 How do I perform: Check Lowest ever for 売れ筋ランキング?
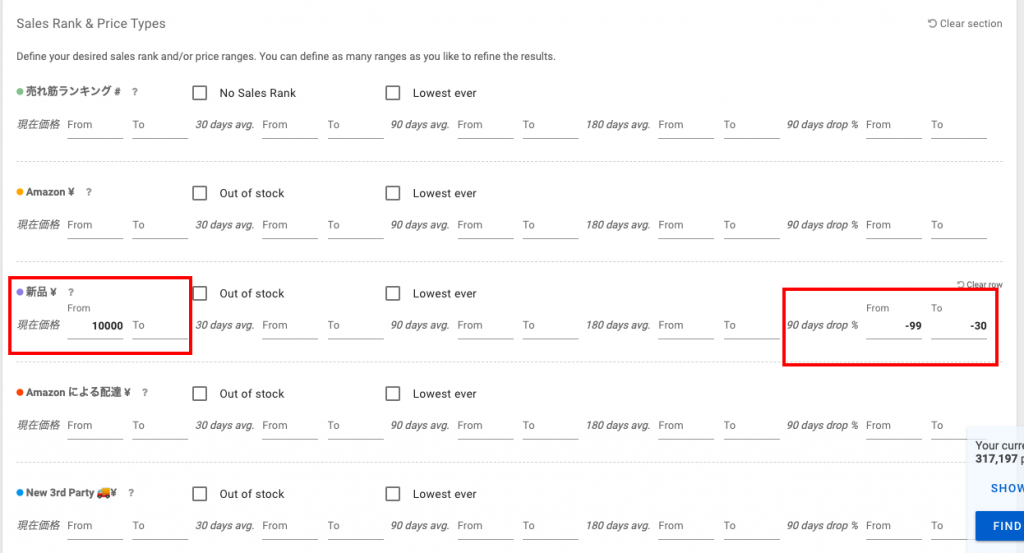point(393,93)
